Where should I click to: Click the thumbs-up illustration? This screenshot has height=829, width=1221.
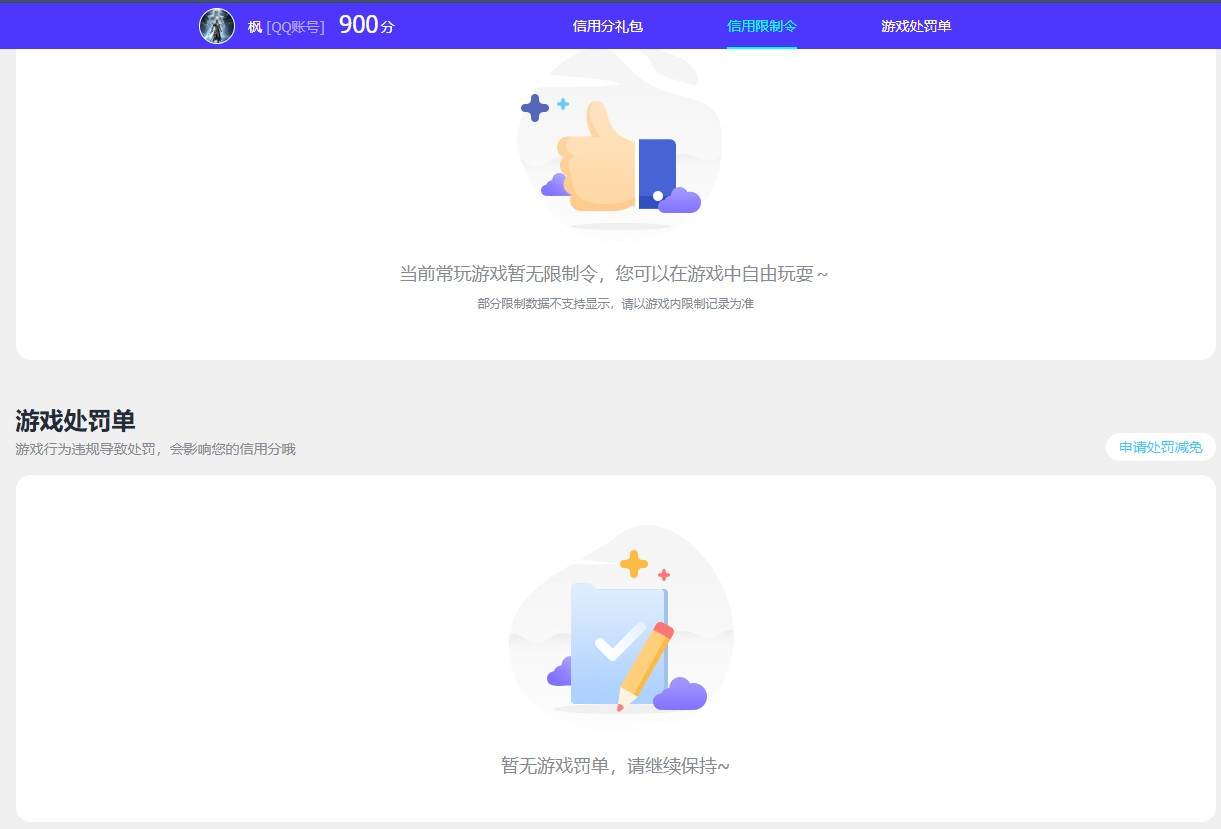click(x=619, y=140)
